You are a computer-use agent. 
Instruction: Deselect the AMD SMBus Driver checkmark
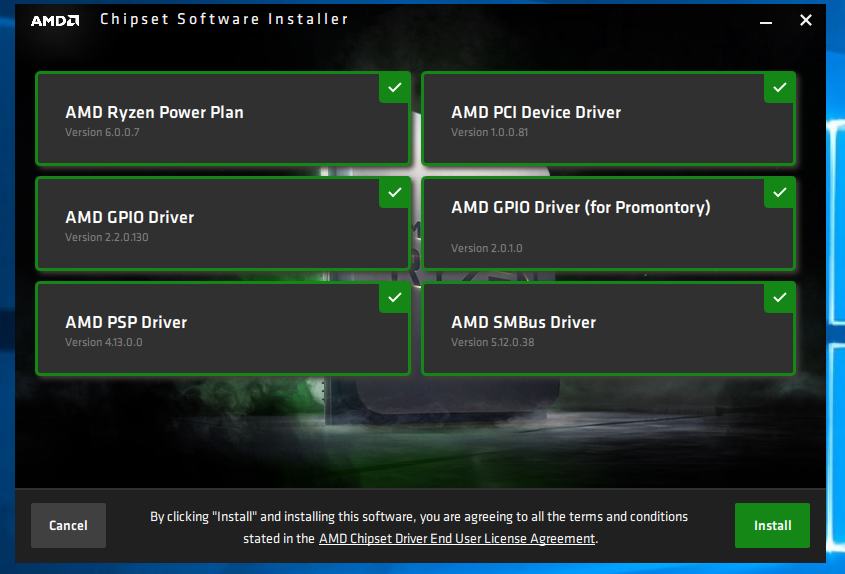point(779,298)
